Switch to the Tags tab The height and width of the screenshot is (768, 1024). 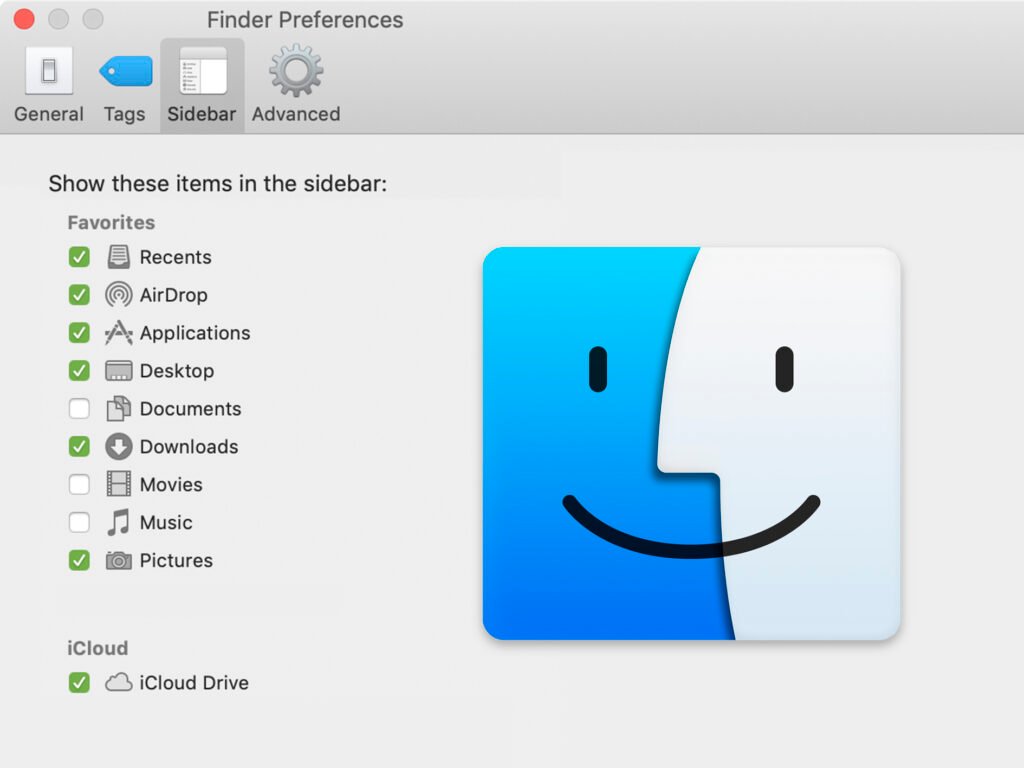click(125, 85)
